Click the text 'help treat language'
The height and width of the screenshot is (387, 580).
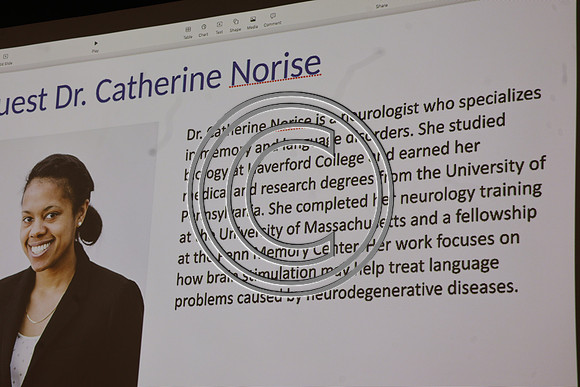point(427,267)
